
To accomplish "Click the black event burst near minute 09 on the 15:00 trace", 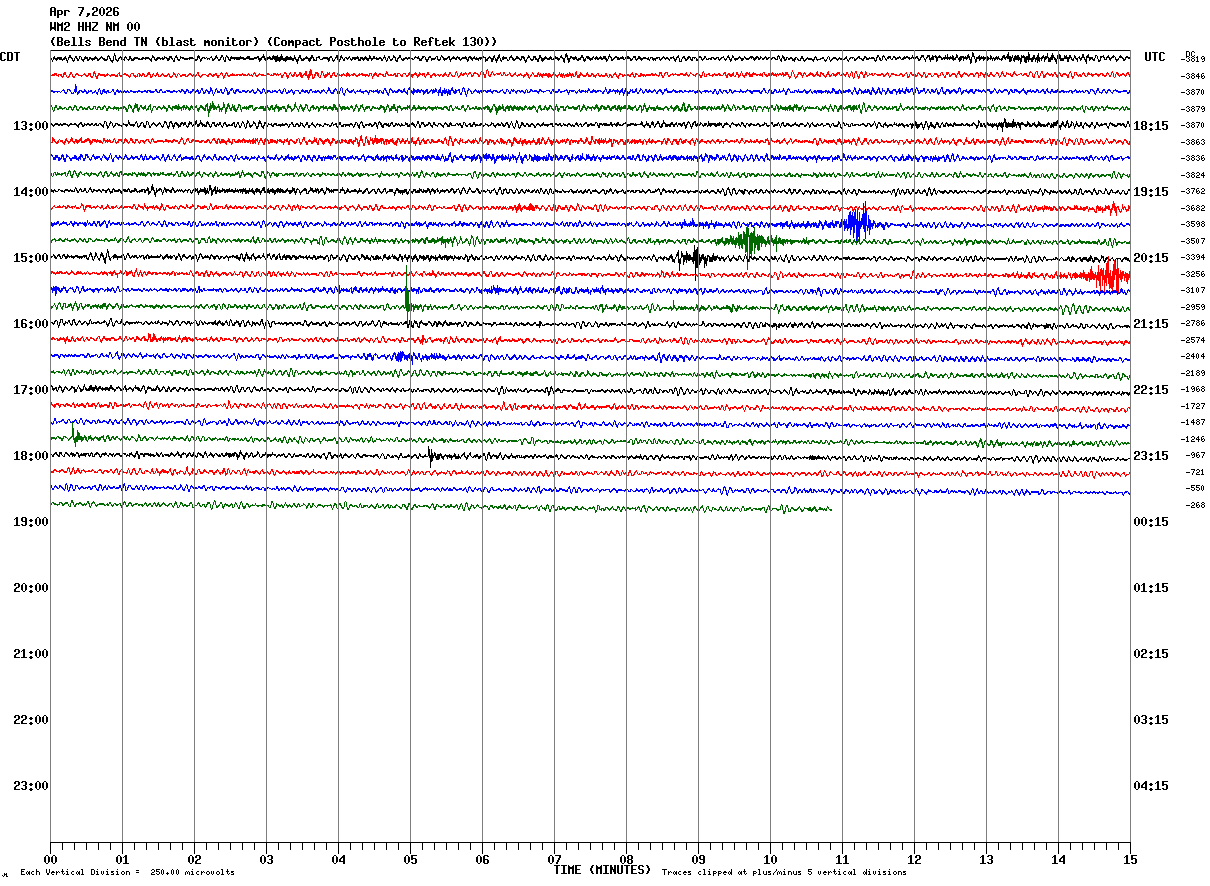I will point(695,259).
